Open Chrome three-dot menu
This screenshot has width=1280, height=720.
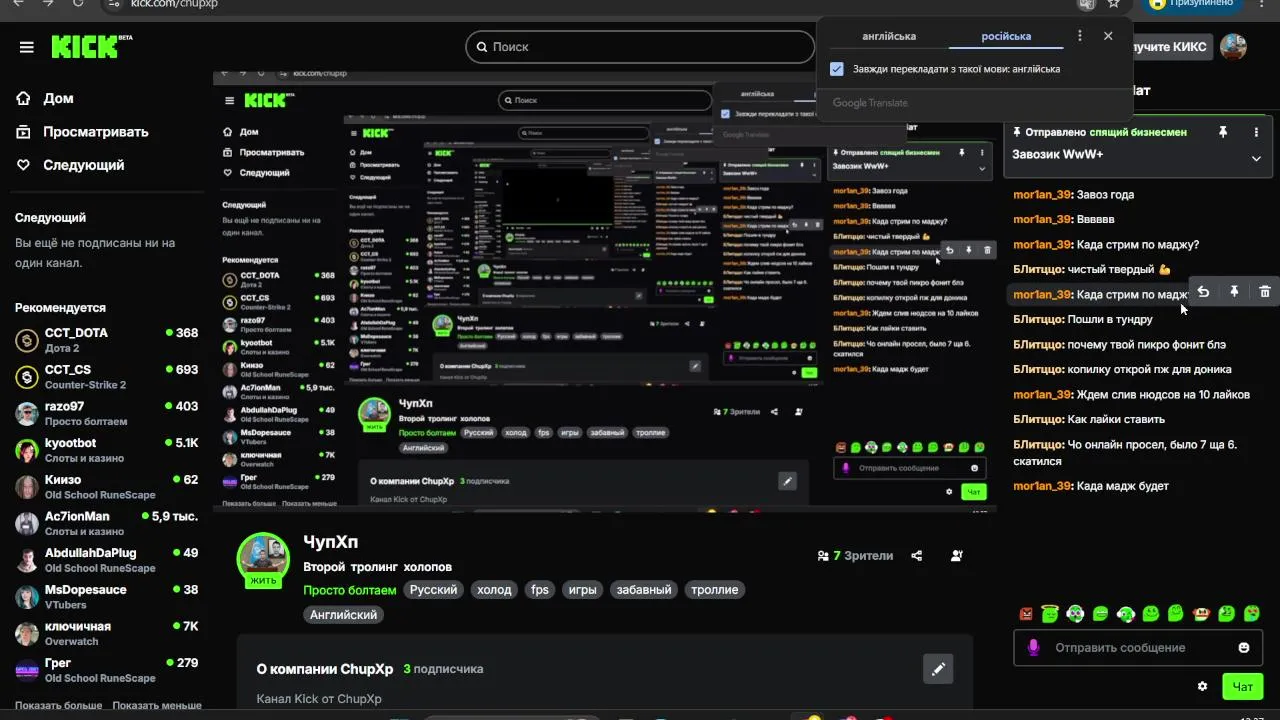coord(1262,3)
